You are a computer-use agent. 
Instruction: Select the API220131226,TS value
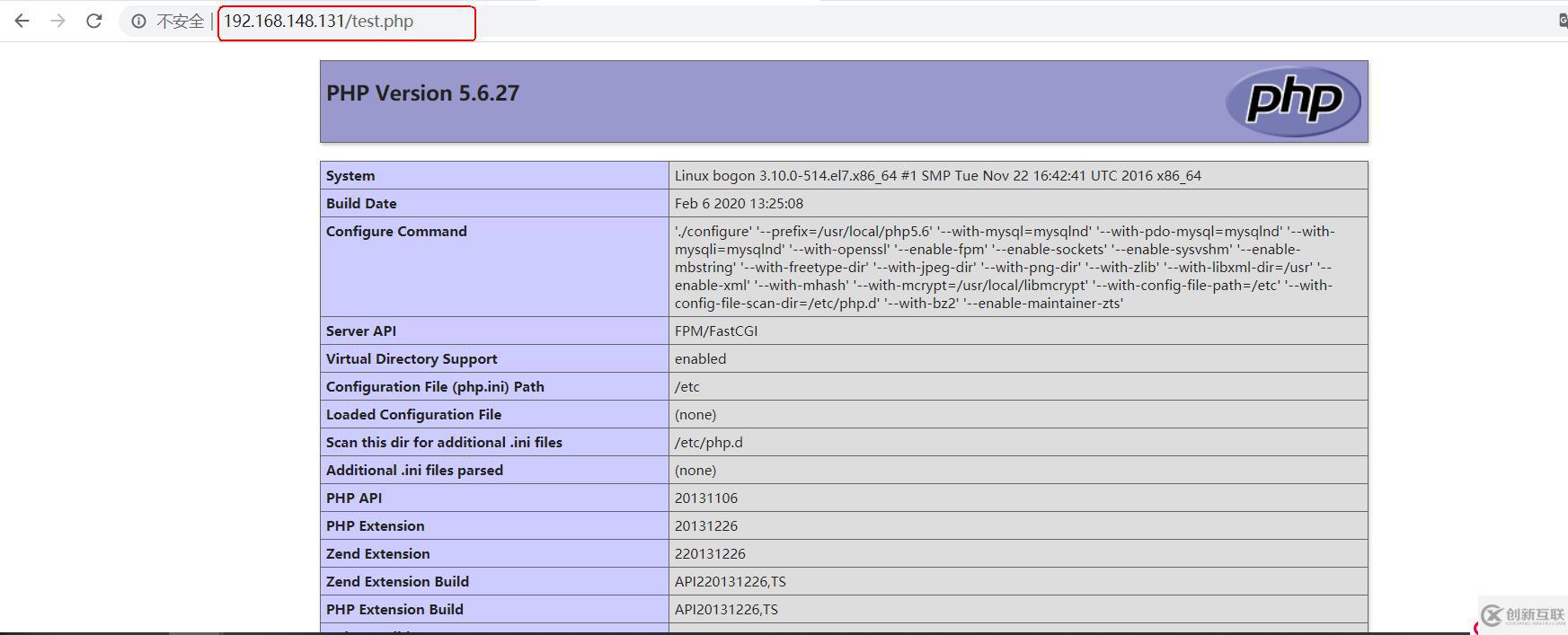pos(731,582)
